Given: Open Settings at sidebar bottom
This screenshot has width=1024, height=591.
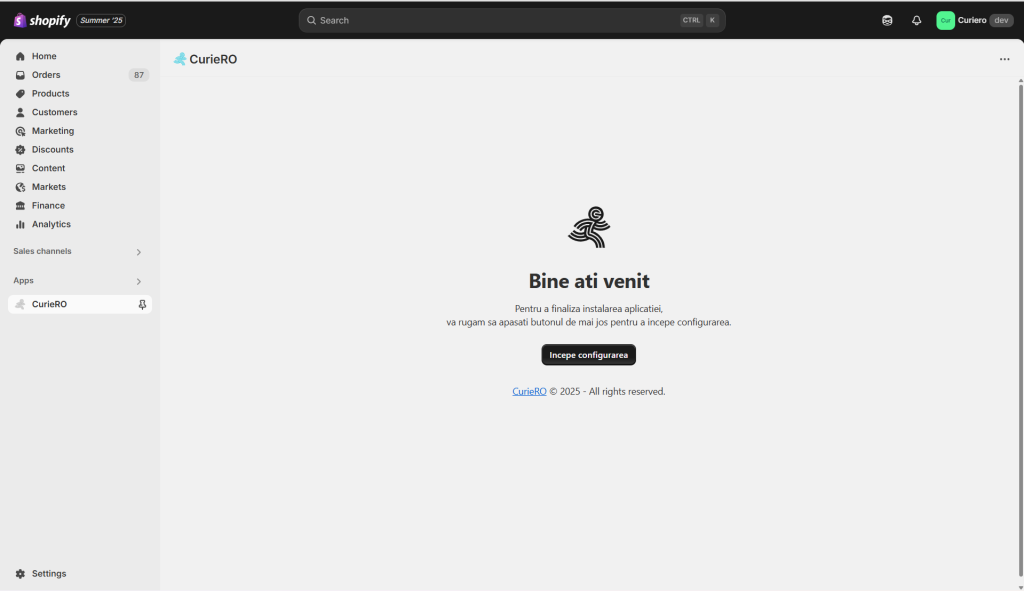Looking at the screenshot, I should click(80, 573).
